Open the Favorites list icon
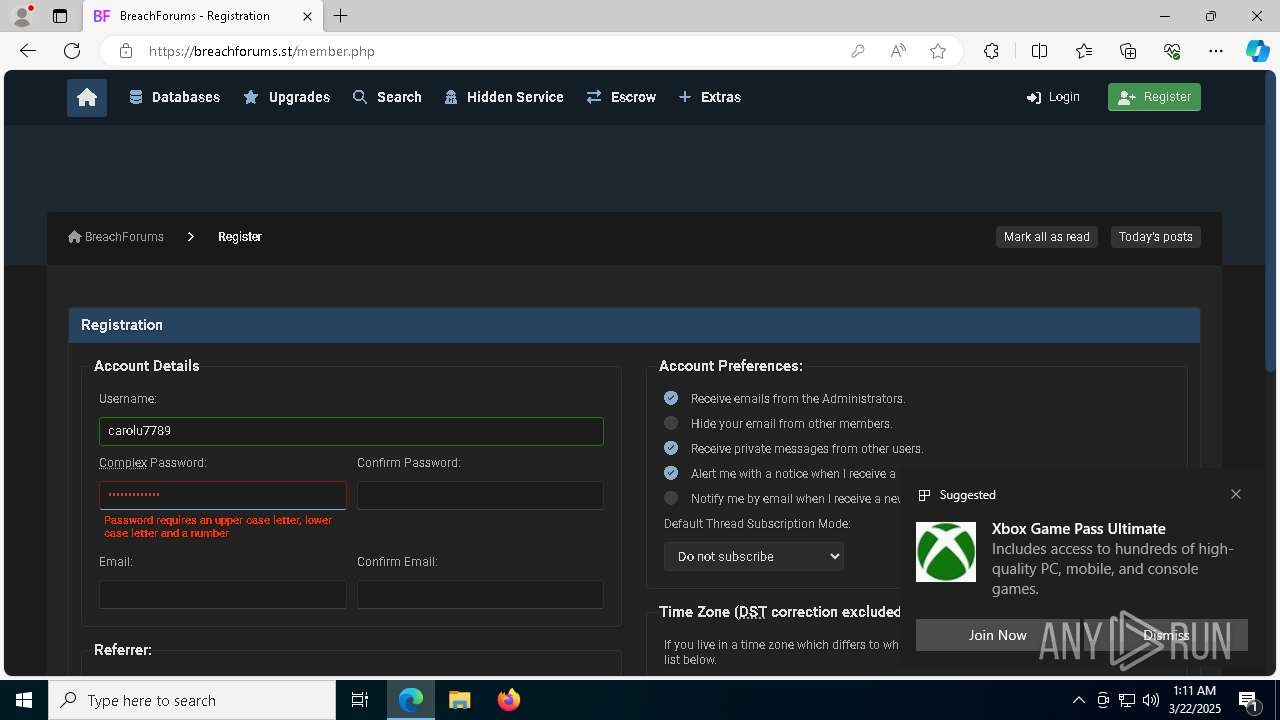Viewport: 1280px width, 720px height. pos(1084,51)
